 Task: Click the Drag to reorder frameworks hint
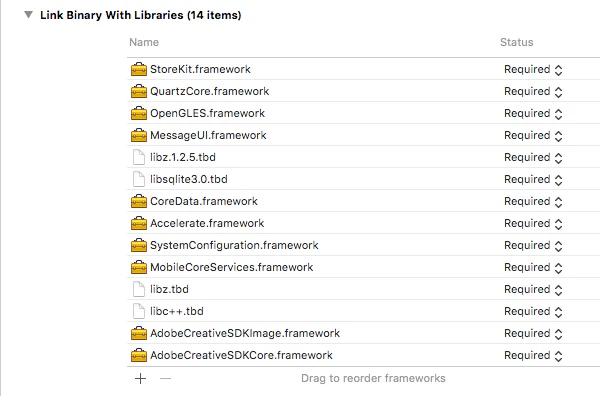coord(373,378)
